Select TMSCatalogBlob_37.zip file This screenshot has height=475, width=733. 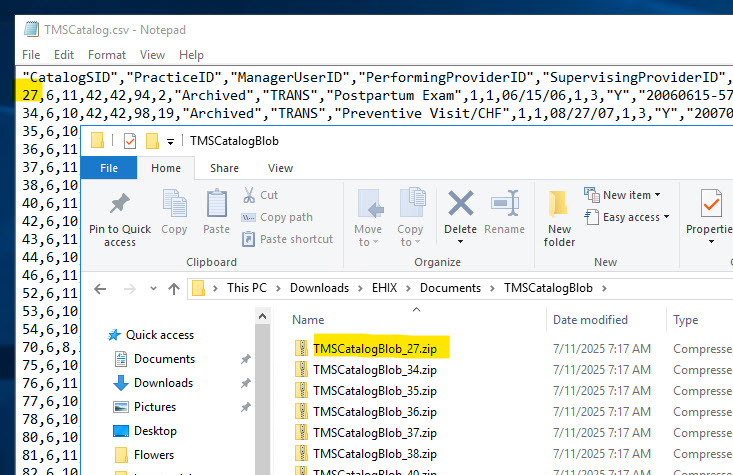point(375,433)
